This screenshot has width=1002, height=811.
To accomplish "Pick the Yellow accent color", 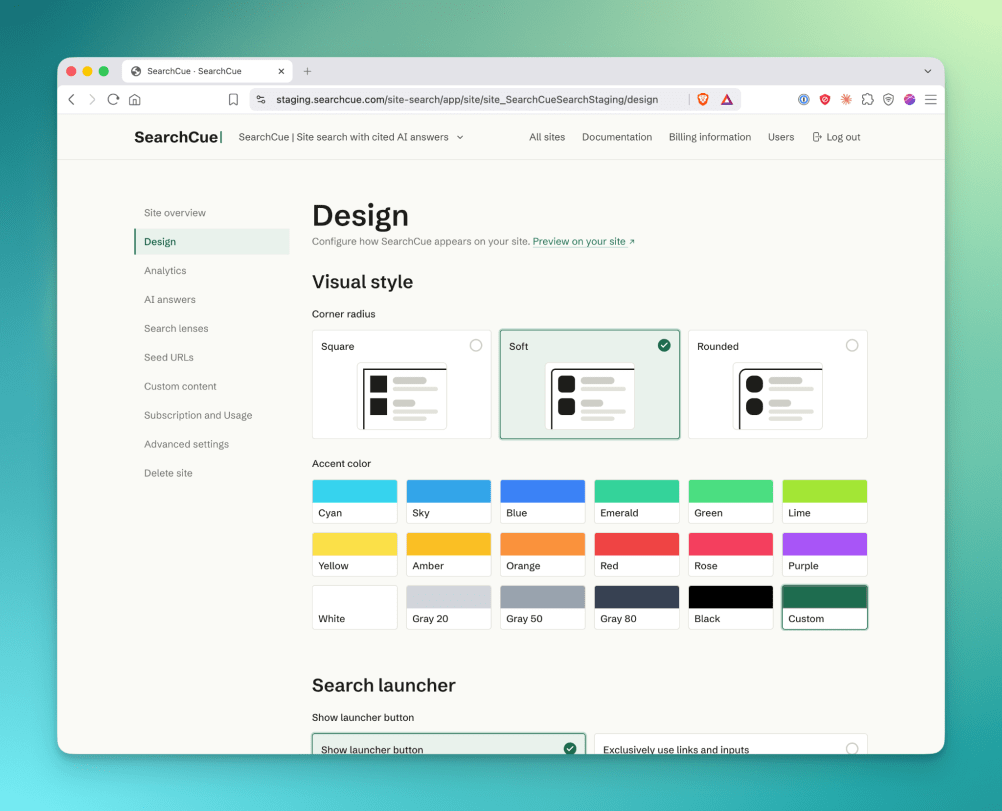I will 355,555.
